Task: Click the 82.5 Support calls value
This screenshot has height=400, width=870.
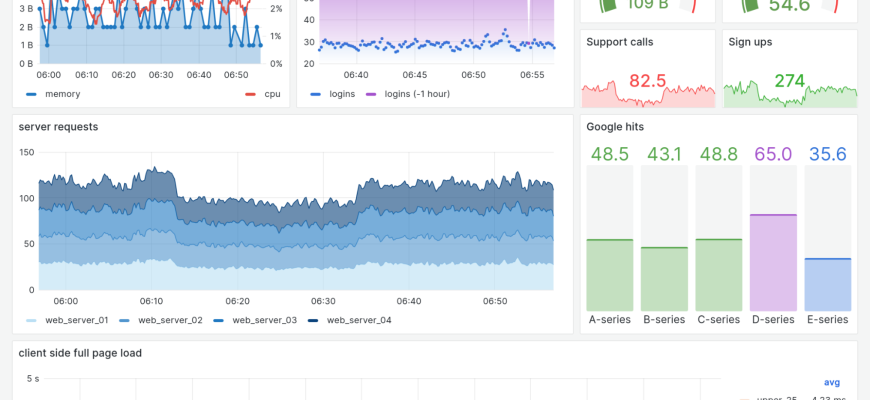Action: pos(648,81)
